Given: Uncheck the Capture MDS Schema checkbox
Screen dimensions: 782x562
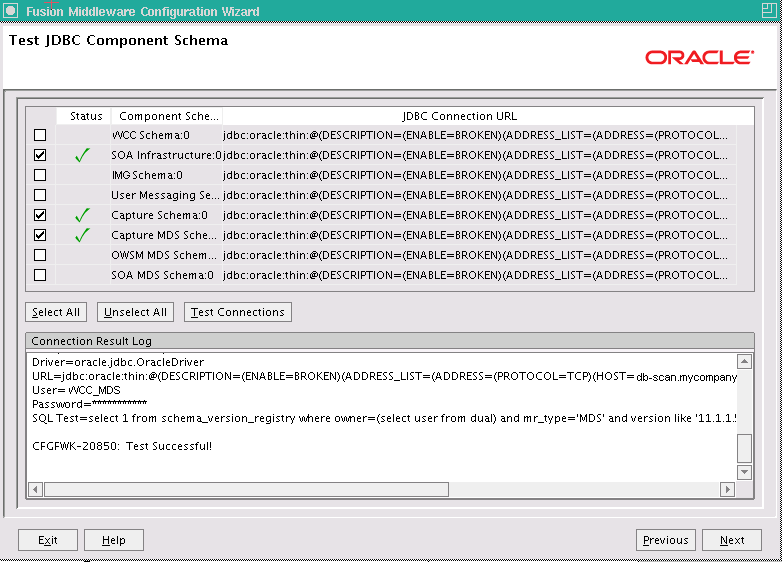Looking at the screenshot, I should coord(40,235).
